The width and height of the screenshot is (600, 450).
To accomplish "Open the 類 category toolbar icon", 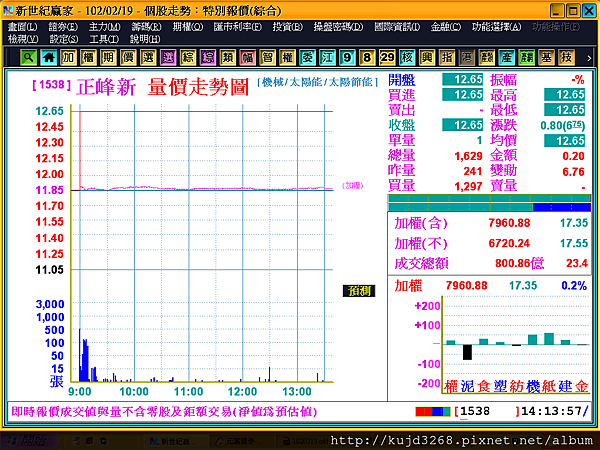I will (228, 58).
